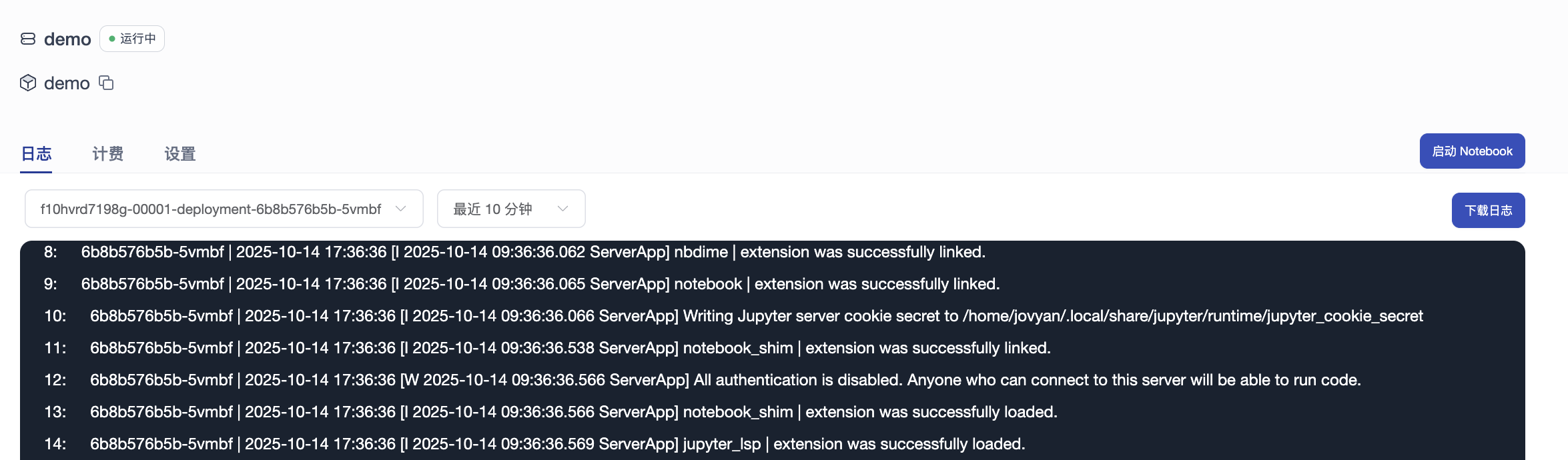
Task: Copy the demo name with the copy icon
Action: tap(106, 83)
